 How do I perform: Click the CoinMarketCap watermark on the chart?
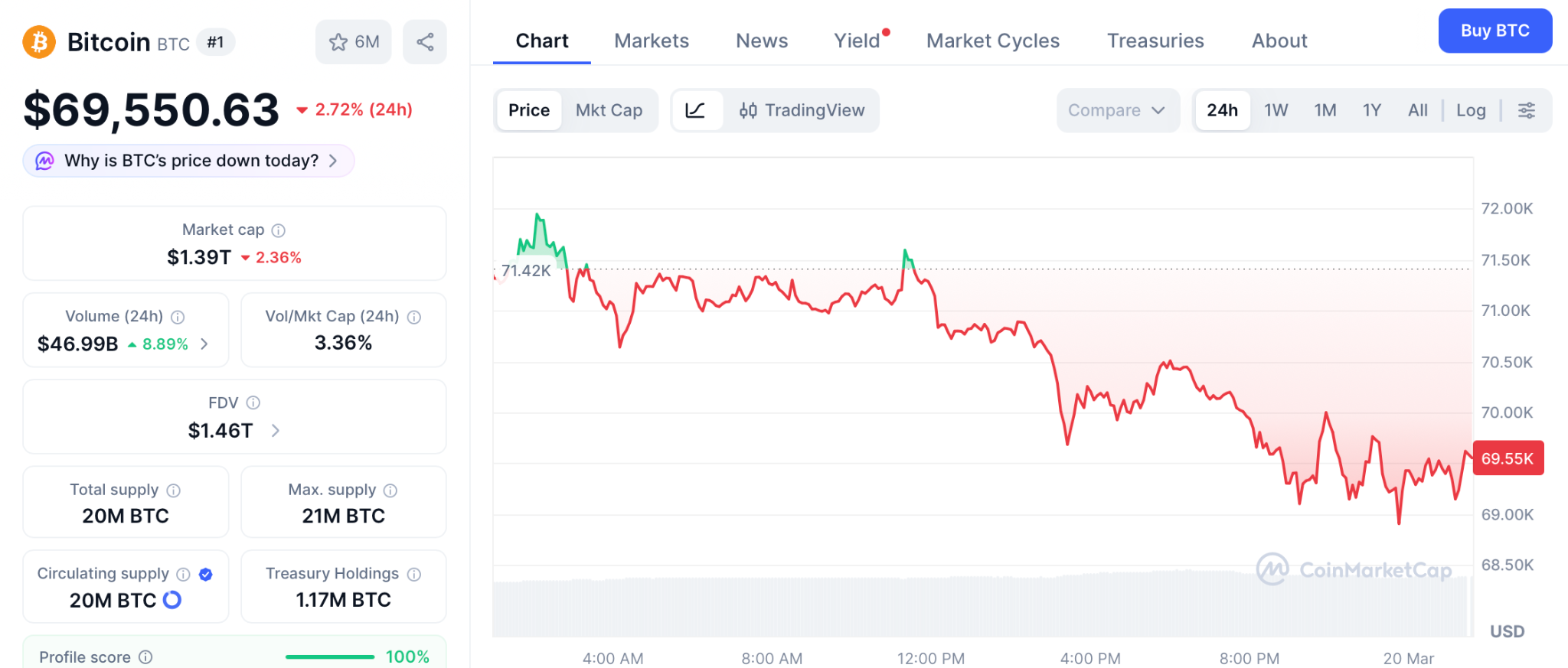coord(1354,569)
